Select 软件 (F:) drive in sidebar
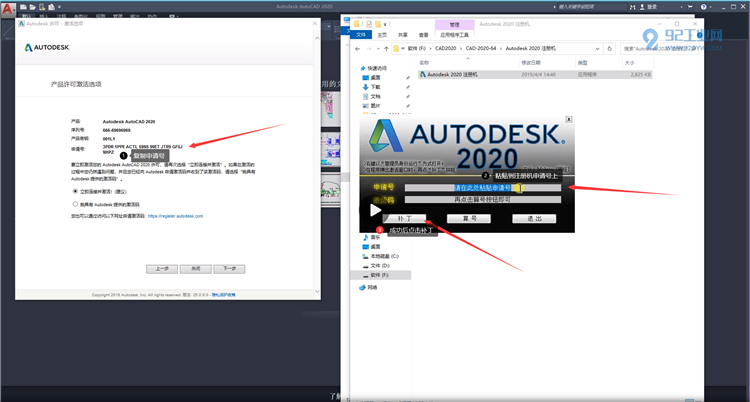The image size is (750, 402). point(380,275)
